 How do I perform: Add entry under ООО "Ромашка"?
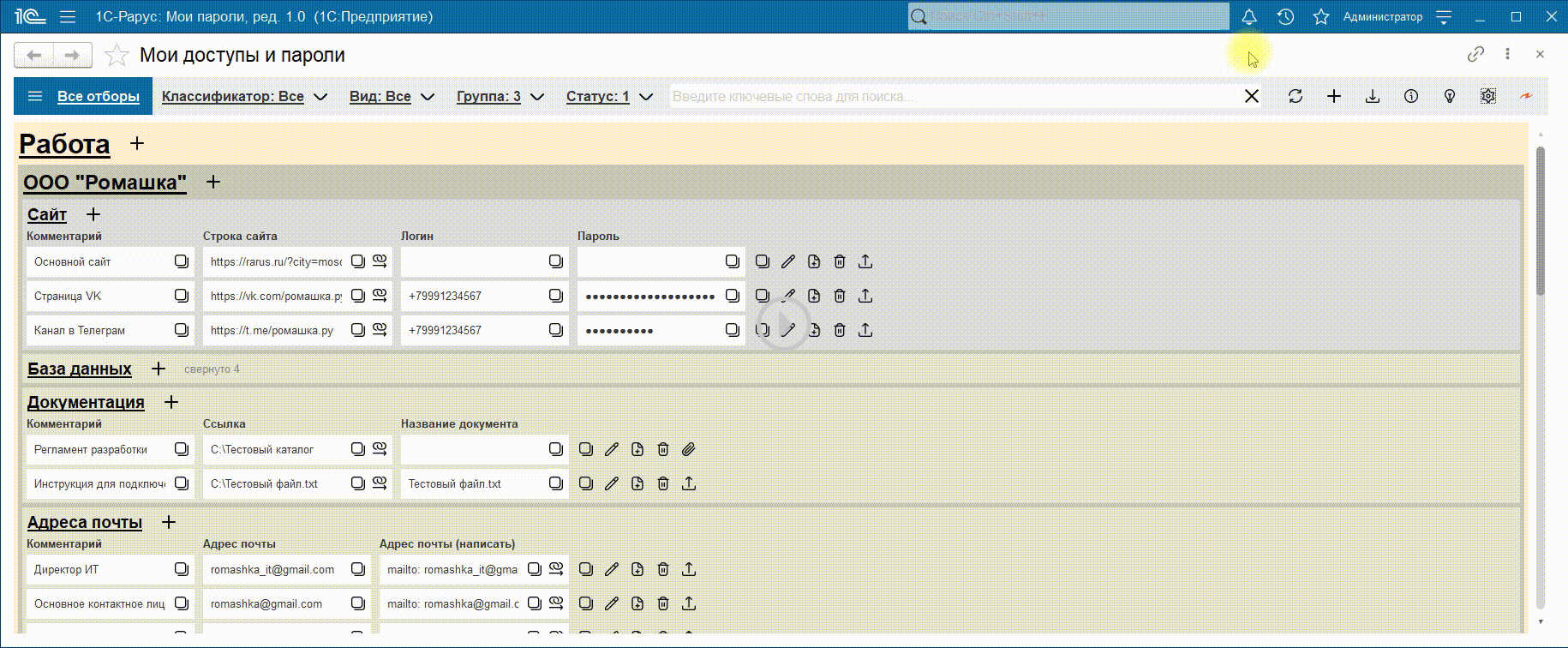click(213, 182)
